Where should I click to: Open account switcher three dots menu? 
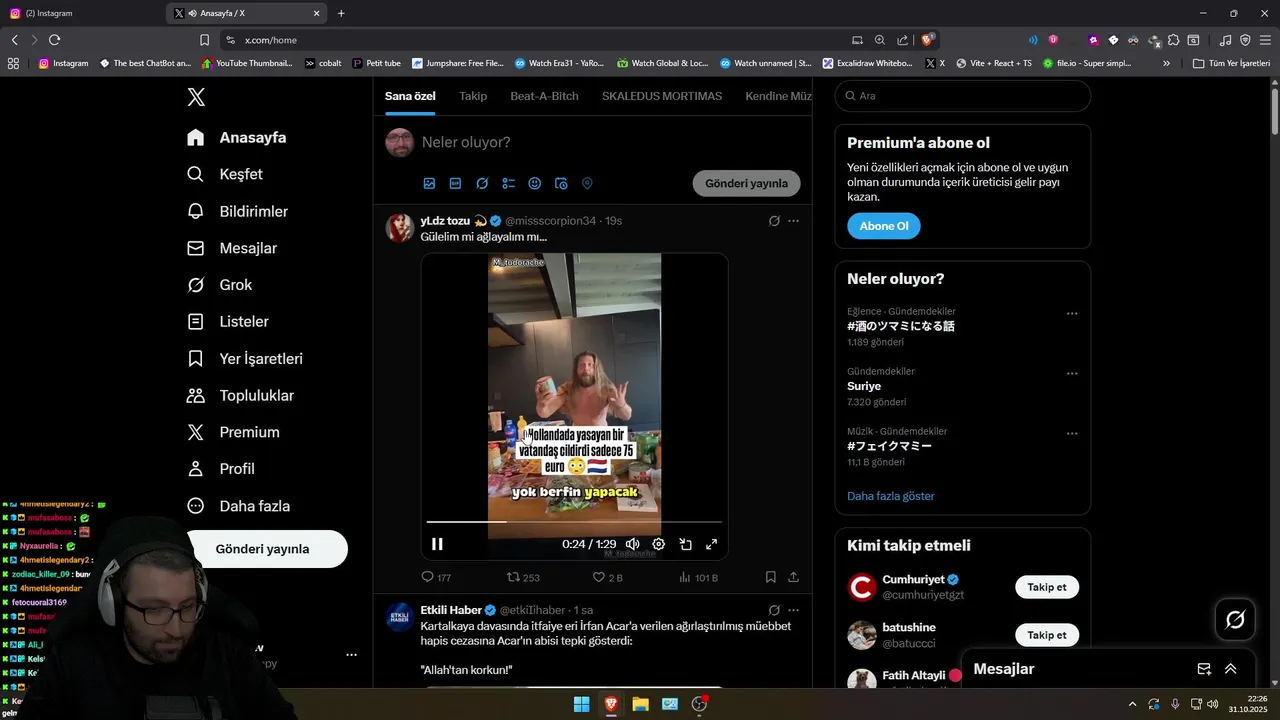click(351, 655)
